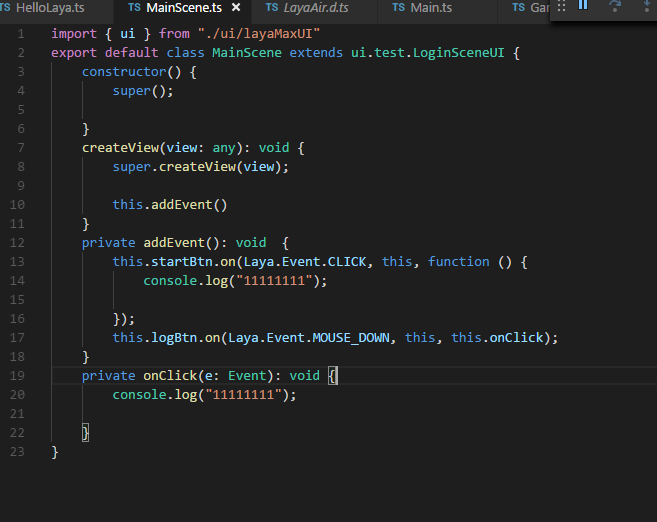Open the LayaAir.d.ts editor tab

coord(315,8)
